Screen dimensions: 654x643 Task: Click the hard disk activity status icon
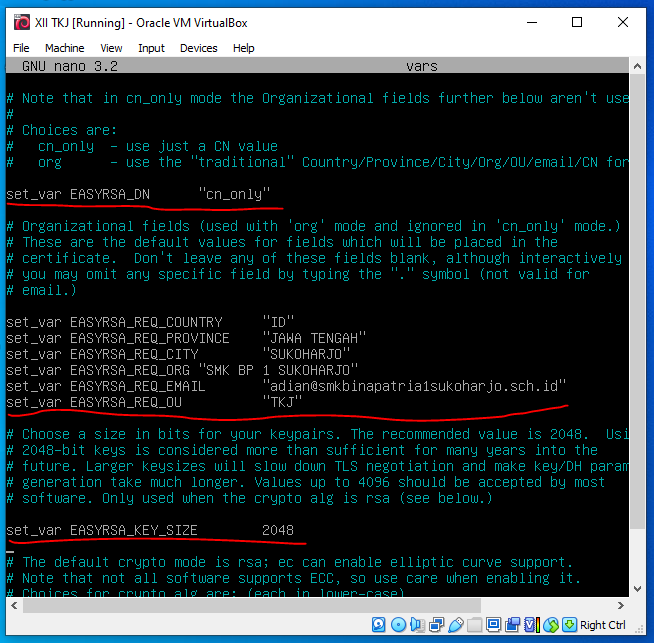(x=378, y=625)
